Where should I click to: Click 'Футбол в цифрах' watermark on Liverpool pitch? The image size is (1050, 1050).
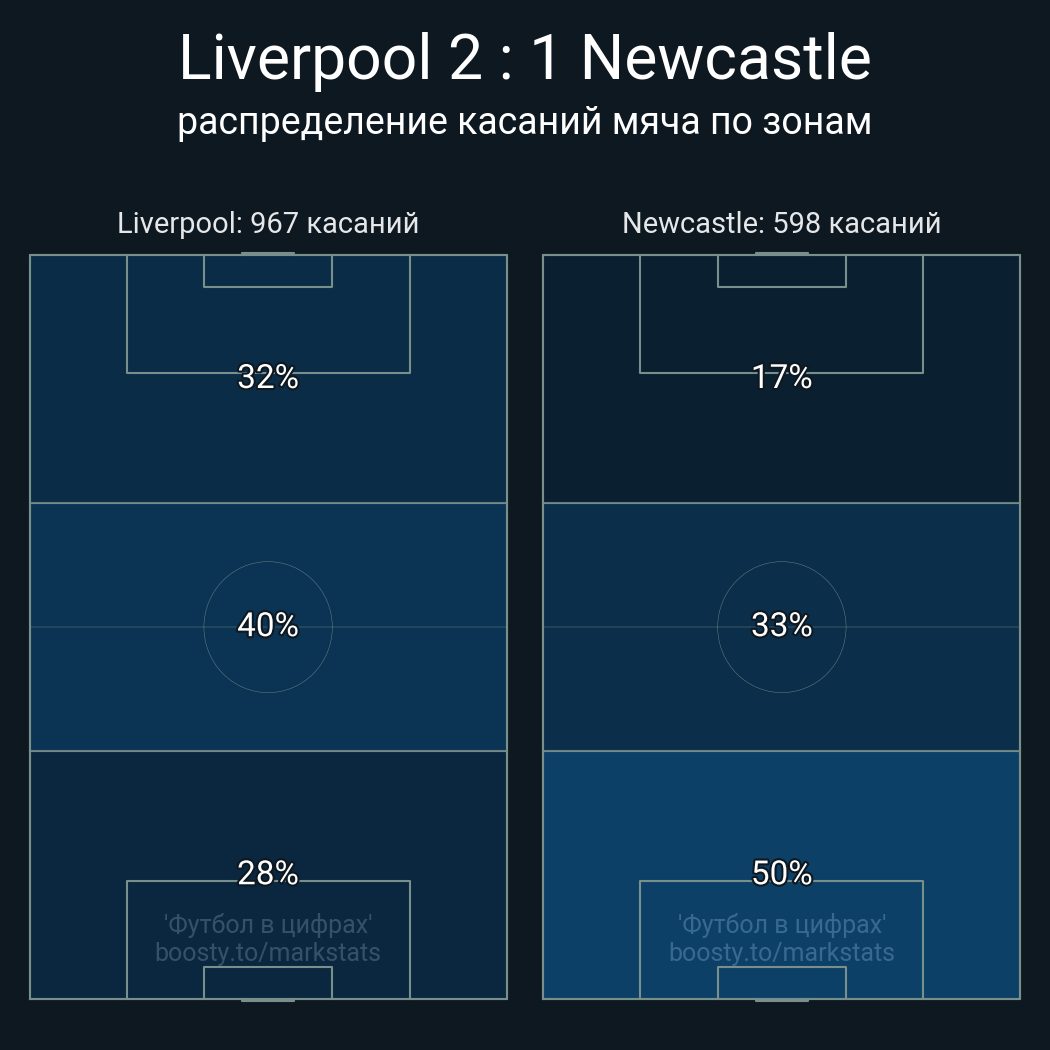click(x=268, y=924)
